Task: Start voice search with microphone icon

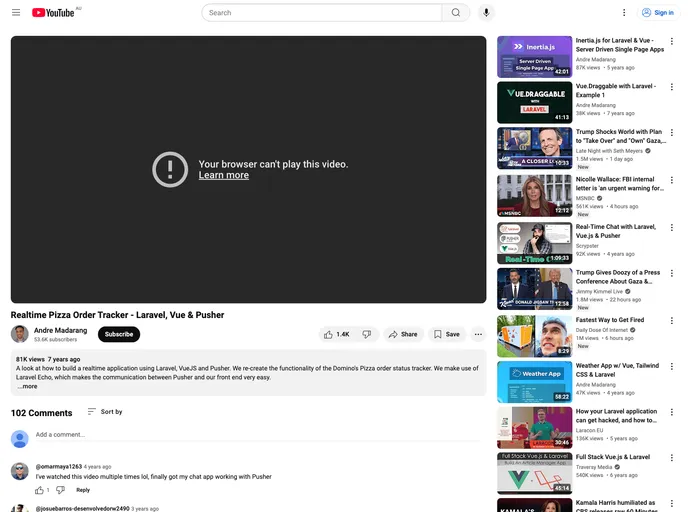Action: pos(486,13)
